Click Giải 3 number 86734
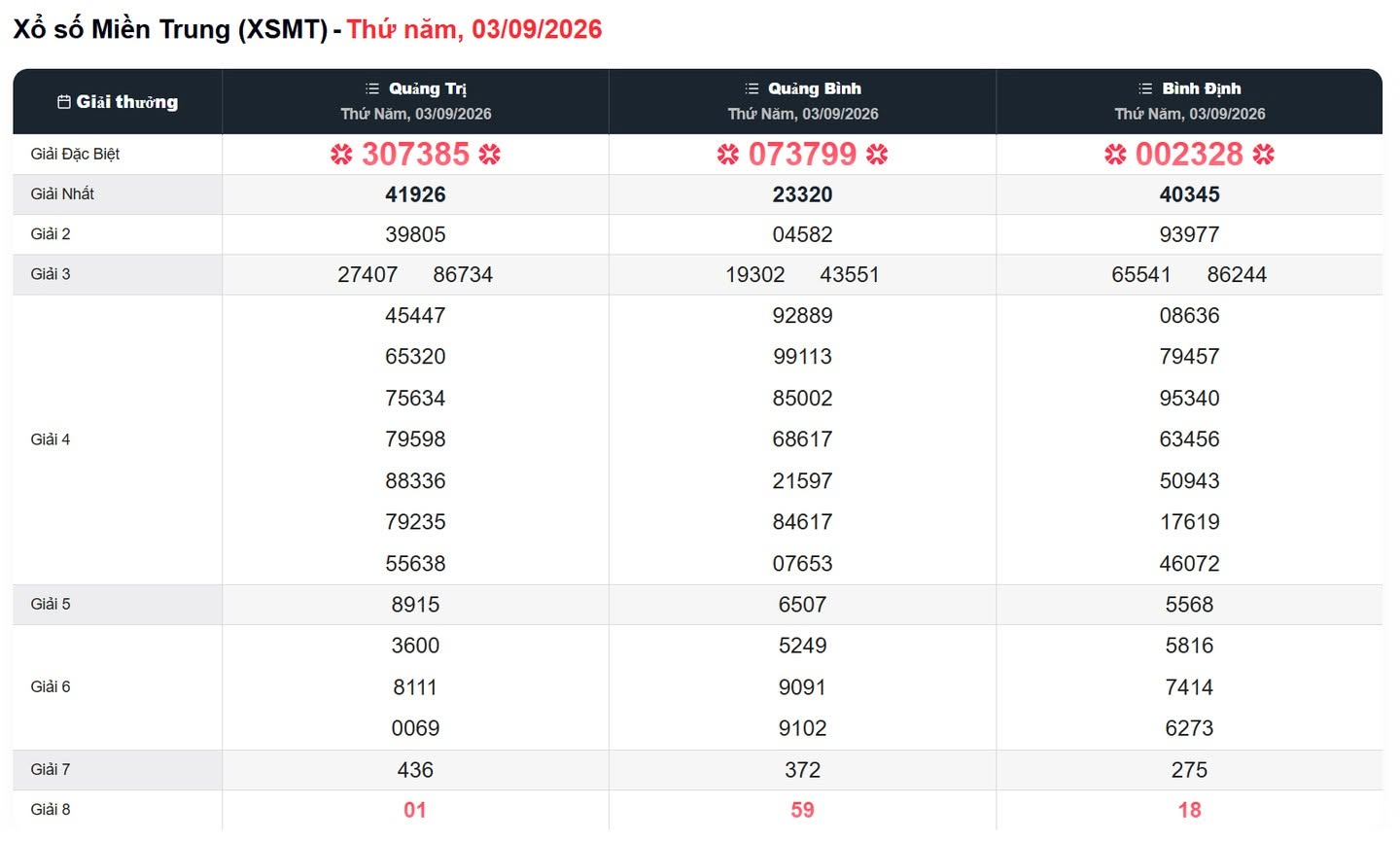1400x841 pixels. (463, 275)
